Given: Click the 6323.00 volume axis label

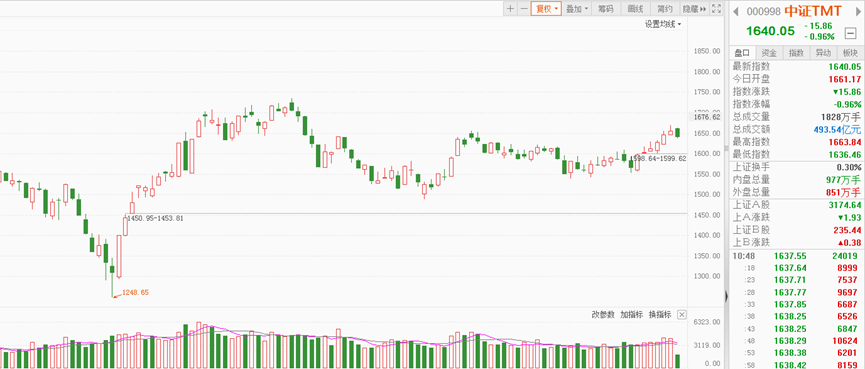Looking at the screenshot, I should coord(707,322).
